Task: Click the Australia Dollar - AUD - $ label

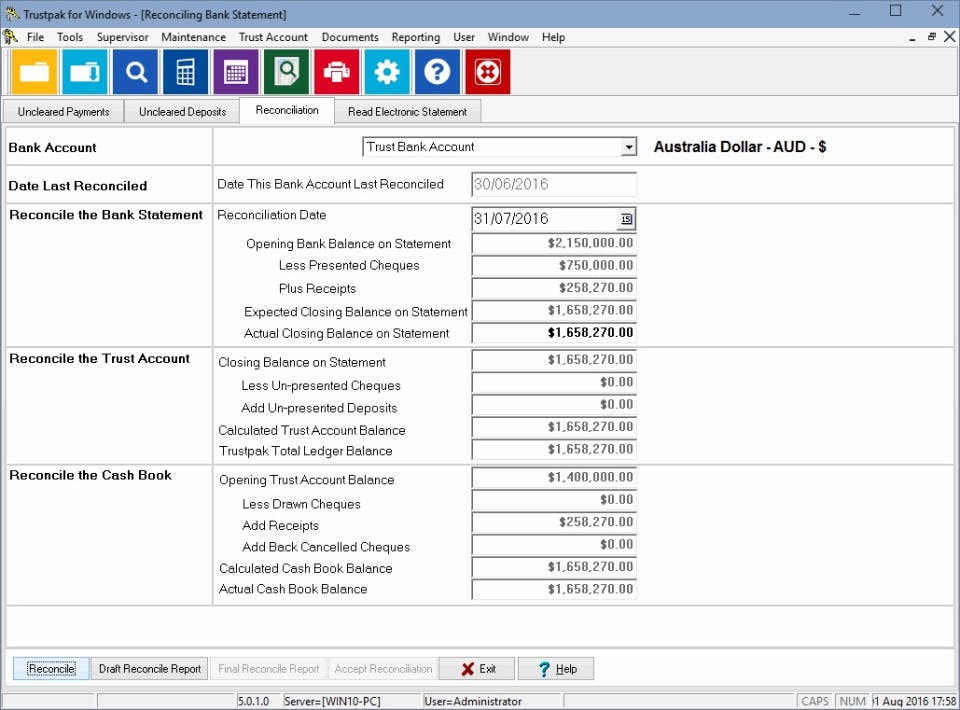Action: [x=740, y=147]
